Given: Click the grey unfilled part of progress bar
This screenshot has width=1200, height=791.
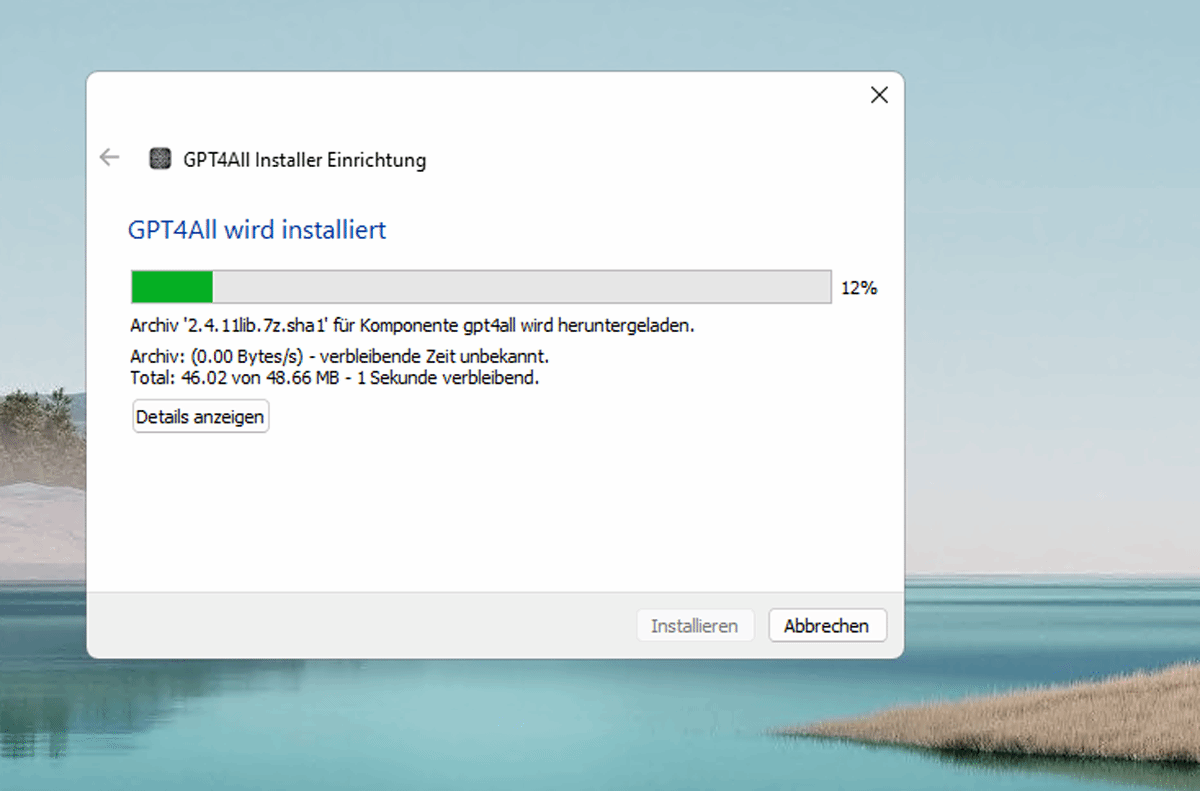Looking at the screenshot, I should click(520, 287).
